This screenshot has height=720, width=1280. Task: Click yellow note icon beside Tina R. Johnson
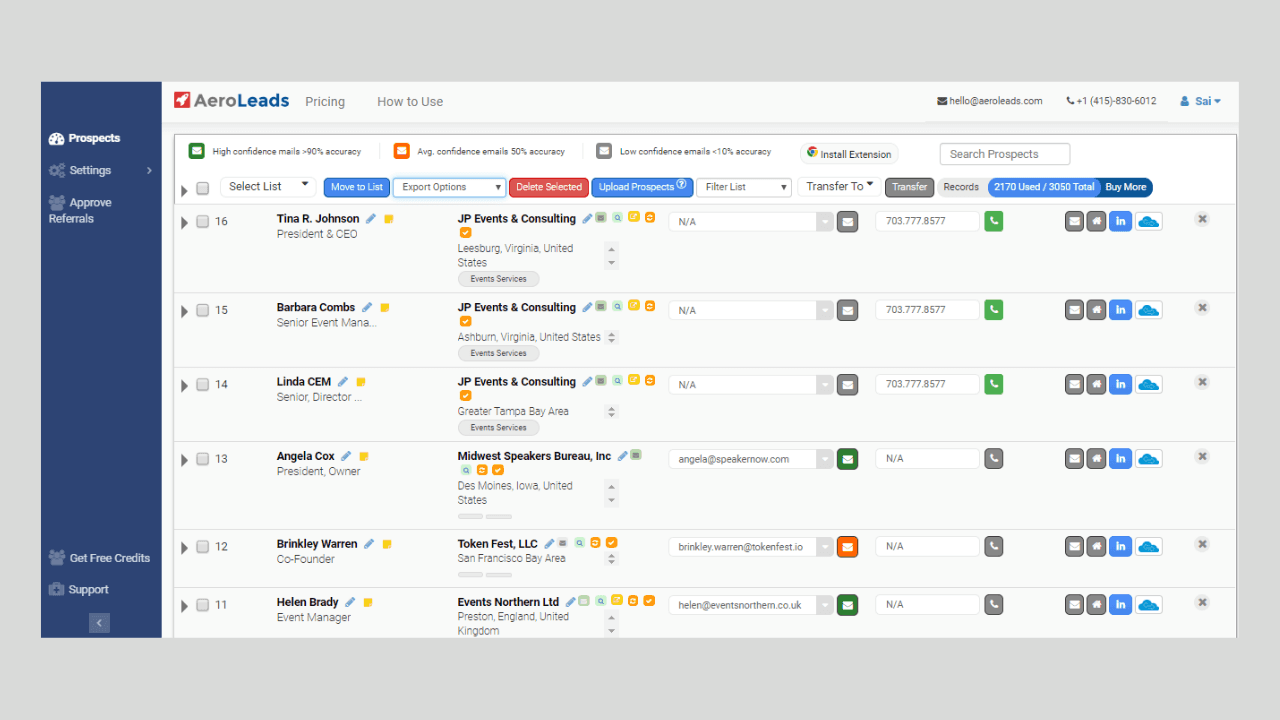click(389, 219)
